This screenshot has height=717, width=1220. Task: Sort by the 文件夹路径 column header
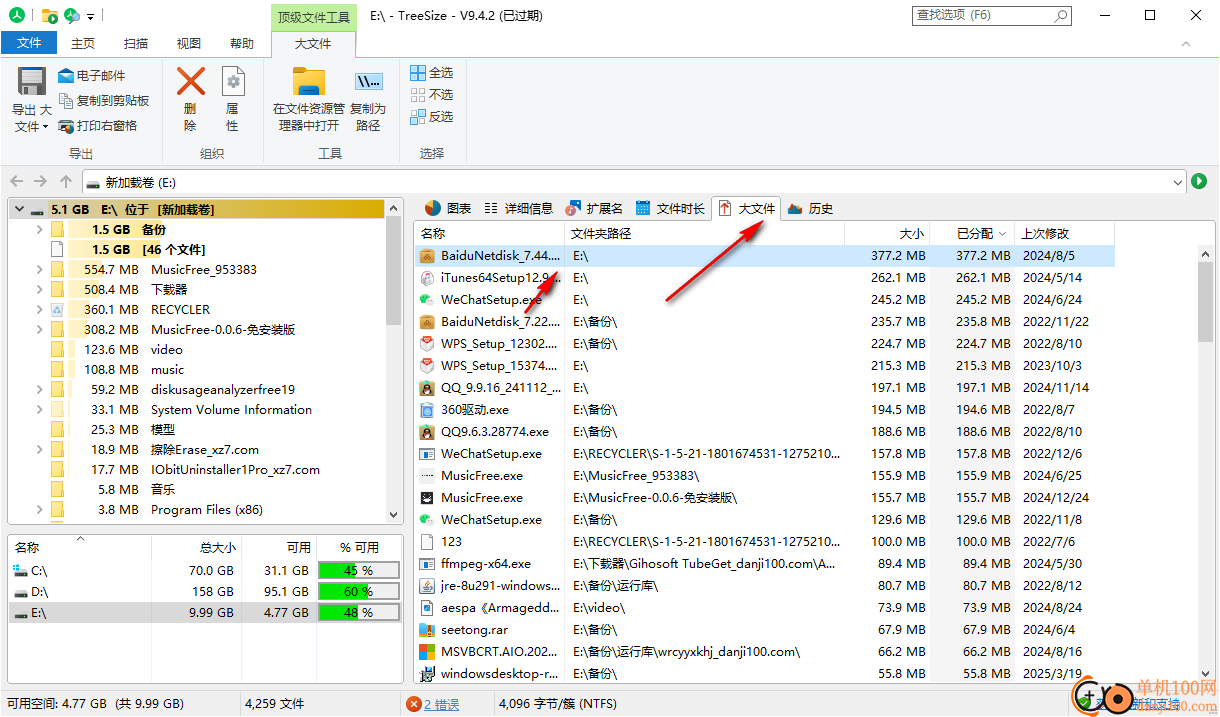tap(704, 233)
